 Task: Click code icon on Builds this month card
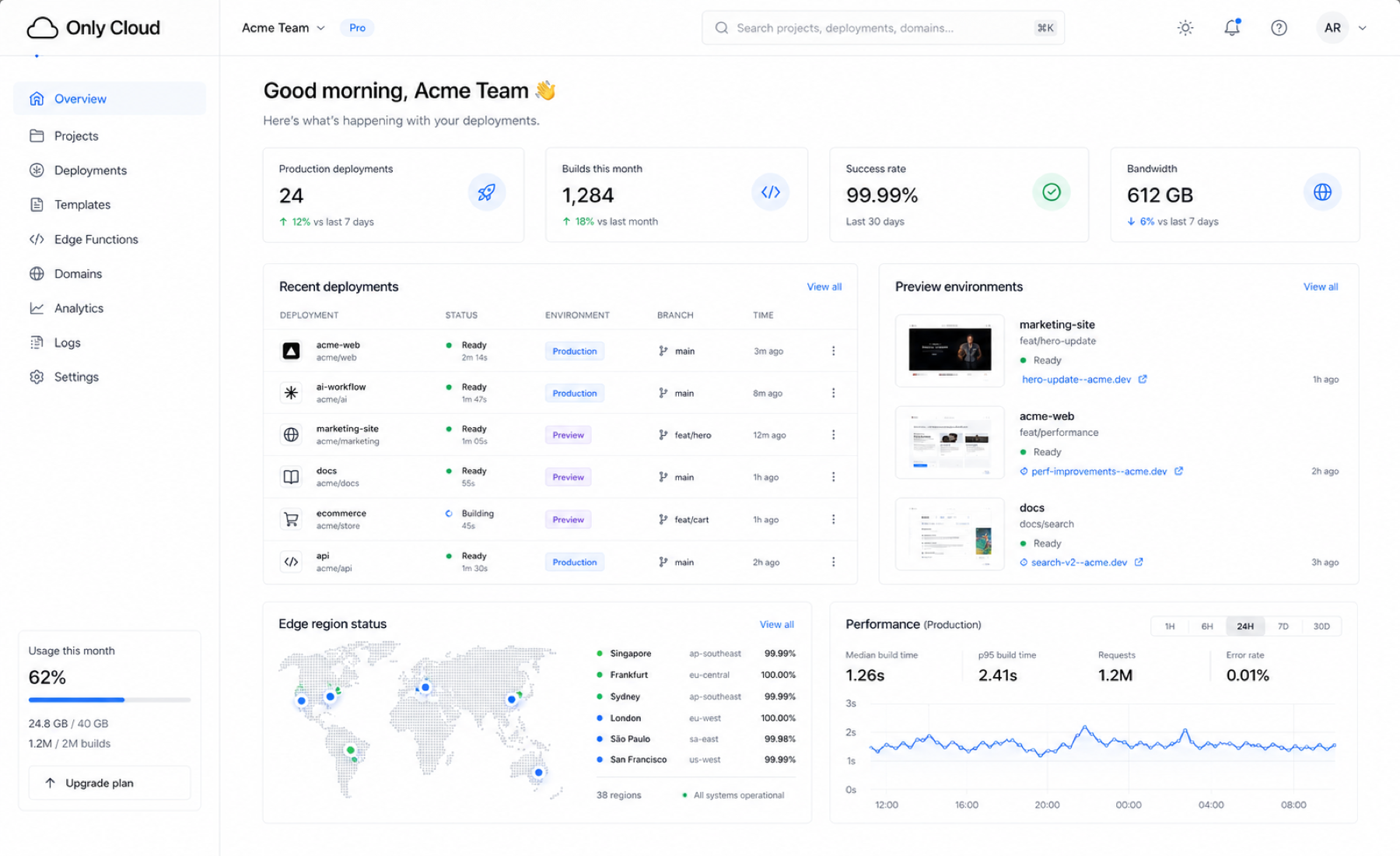point(770,192)
